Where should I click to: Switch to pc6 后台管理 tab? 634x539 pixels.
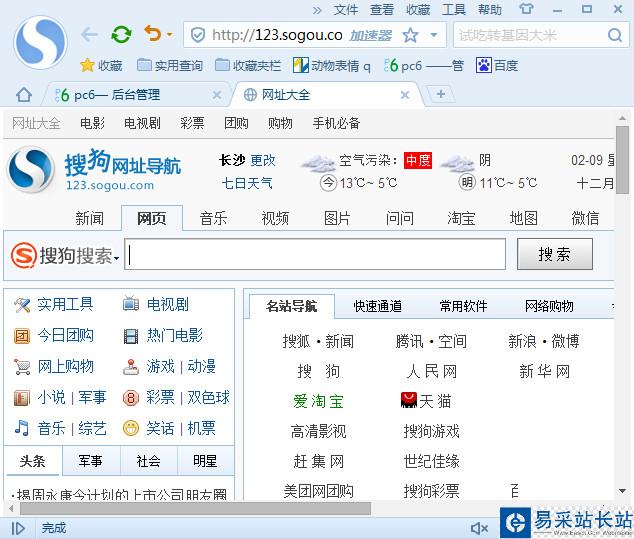coord(133,95)
